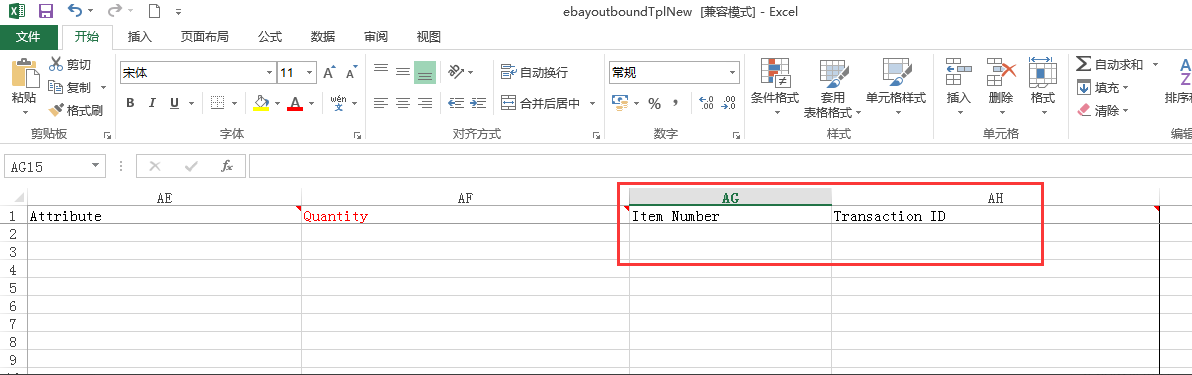Click the green 文件 button
This screenshot has width=1192, height=375.
[28, 37]
